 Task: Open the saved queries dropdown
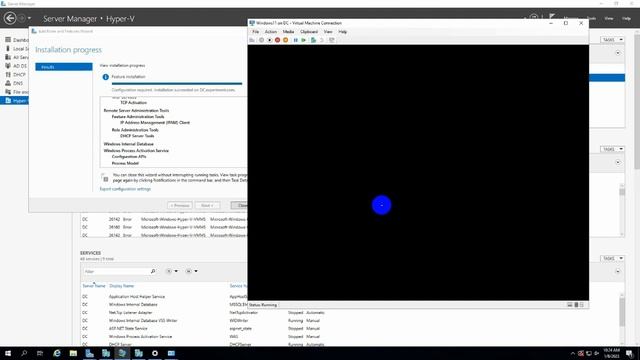pos(191,271)
